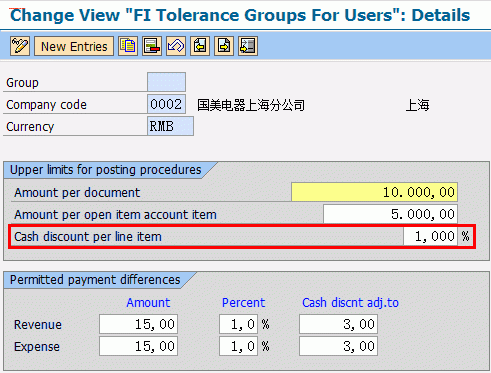
Task: Select Amount per open item account item field
Action: coord(390,214)
